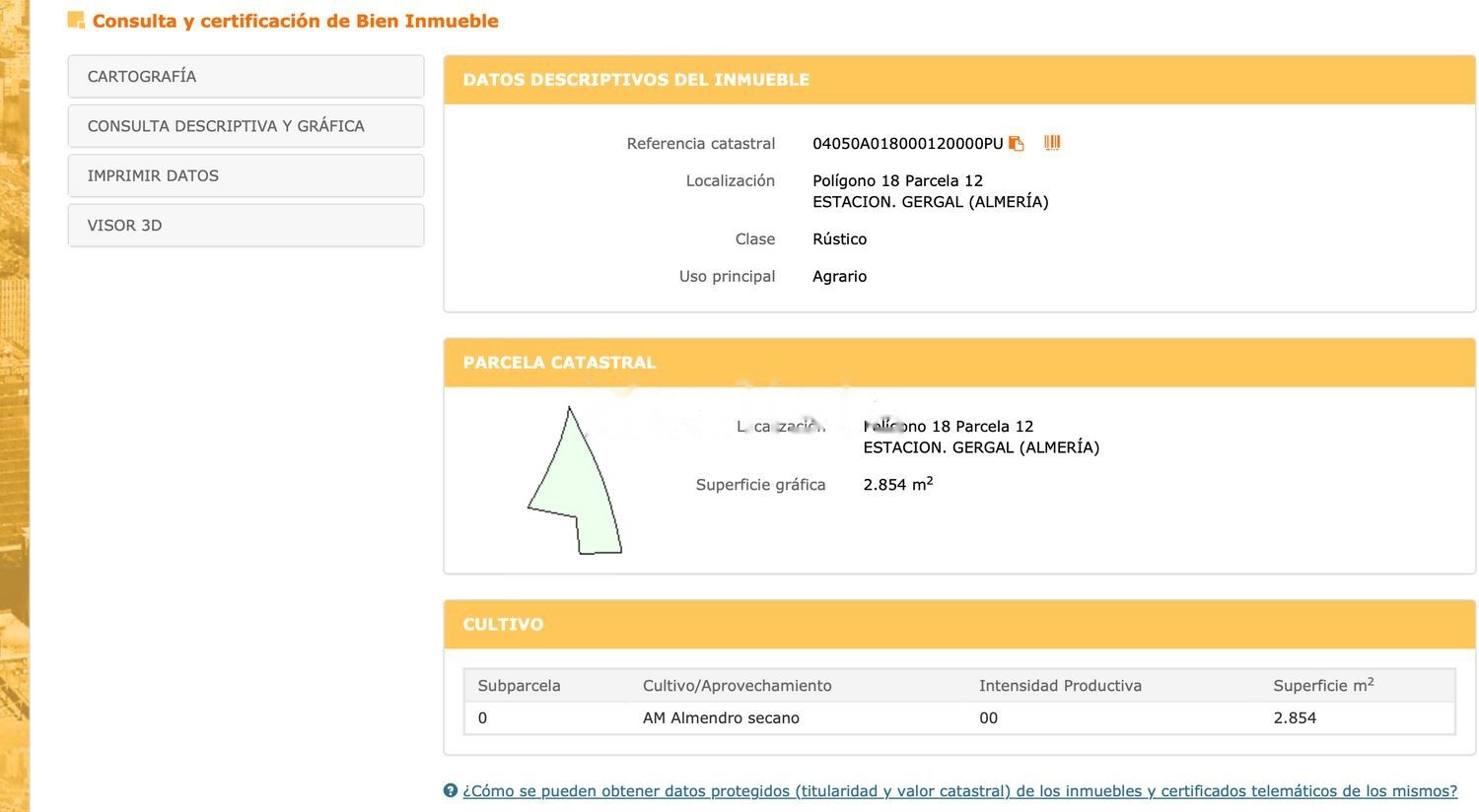This screenshot has width=1479, height=812.
Task: Click the Superficie m² column header
Action: (1323, 686)
